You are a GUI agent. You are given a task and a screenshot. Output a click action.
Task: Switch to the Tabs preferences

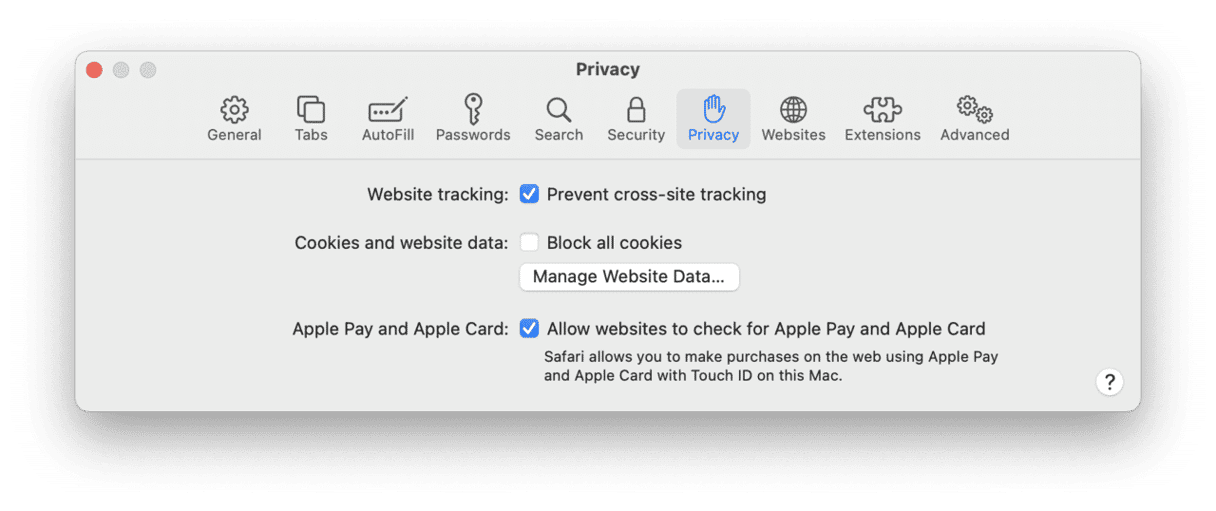(x=311, y=119)
